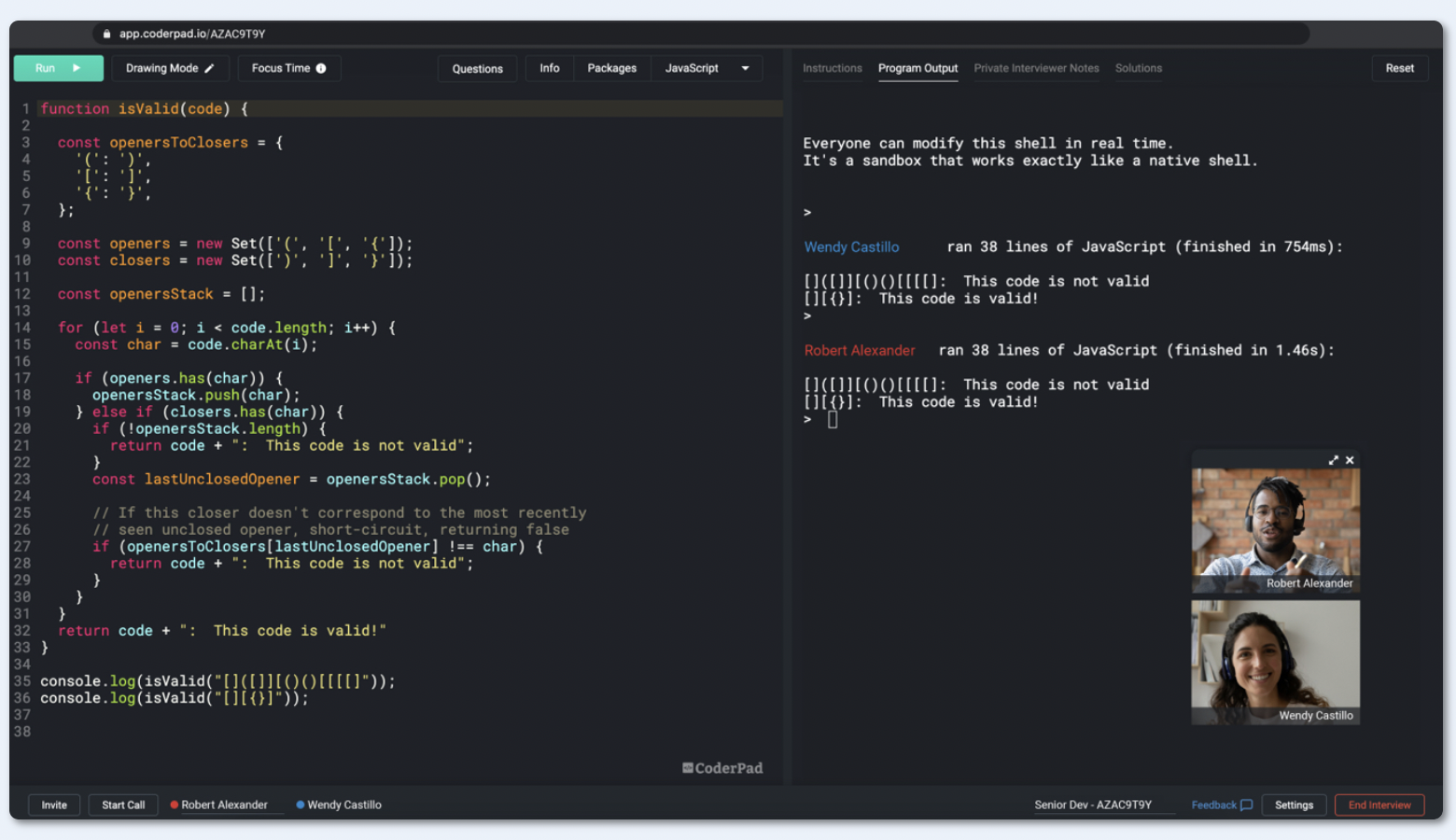Open the Private Interviewer Notes tab

(1036, 68)
